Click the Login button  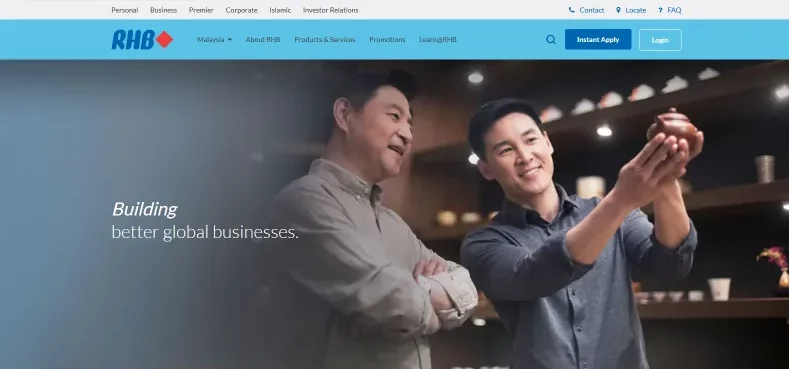pos(660,40)
